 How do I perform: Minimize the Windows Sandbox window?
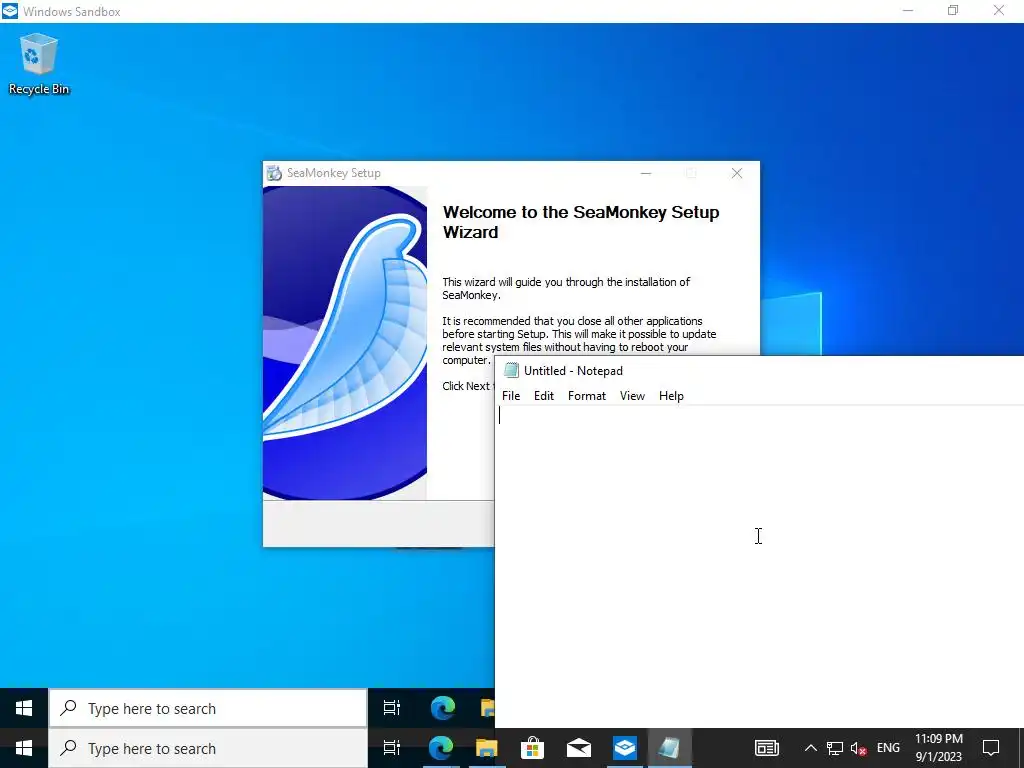pyautogui.click(x=908, y=10)
